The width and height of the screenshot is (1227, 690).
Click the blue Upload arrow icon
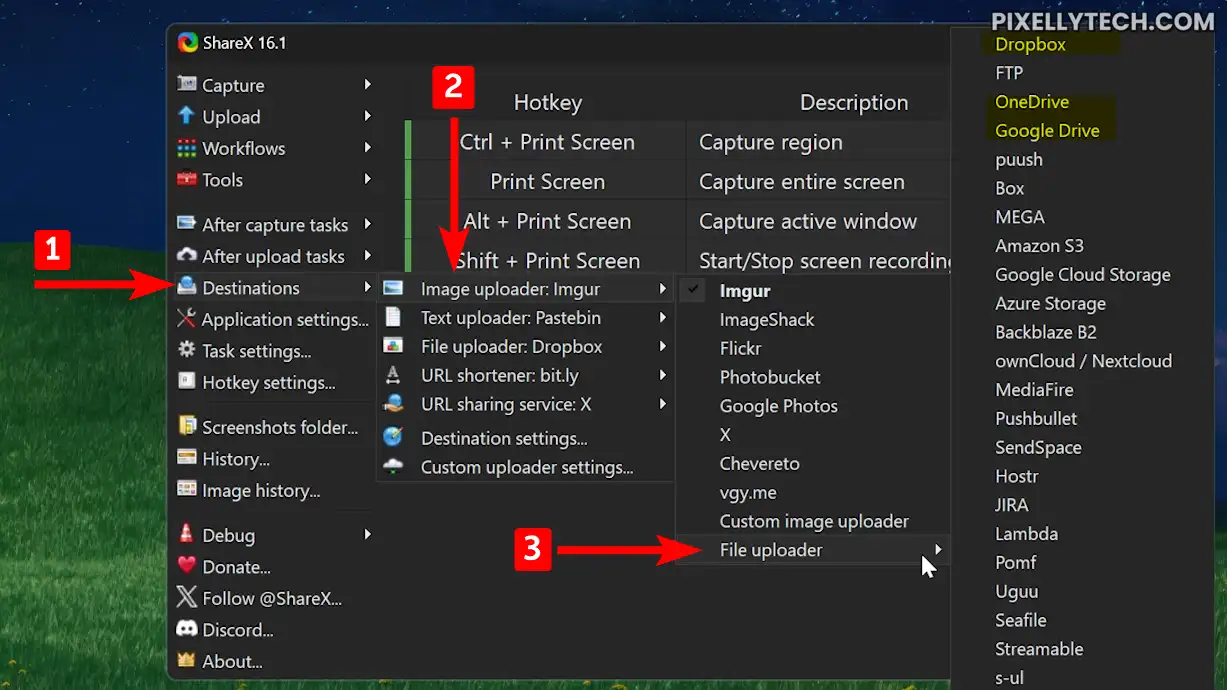(186, 116)
